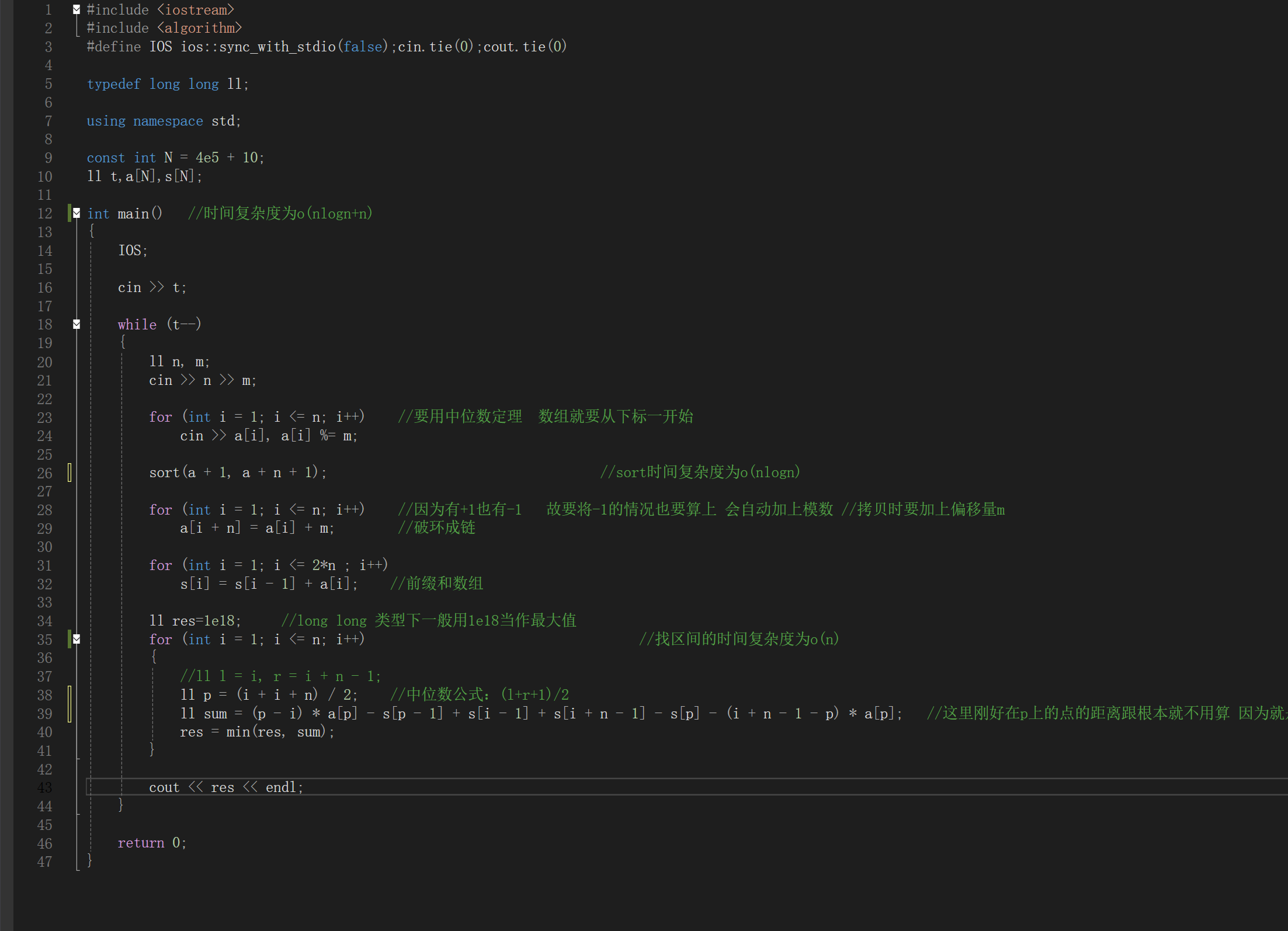Click the //破环成链 comment on line 29

point(436,528)
